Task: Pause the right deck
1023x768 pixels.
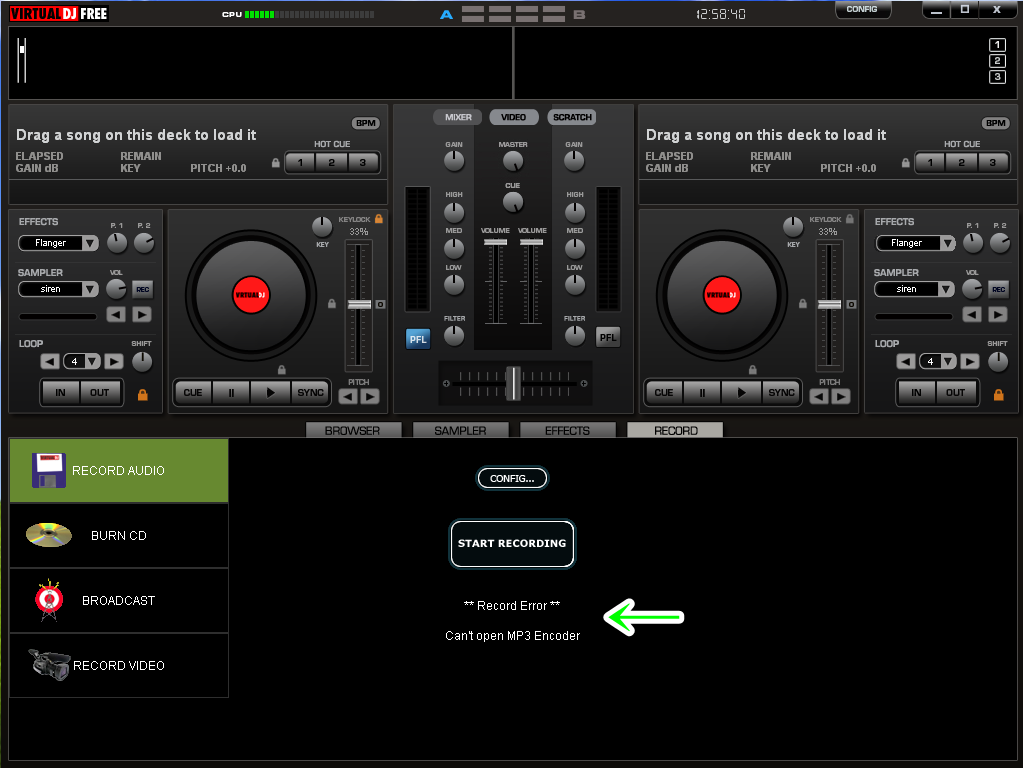Action: [702, 393]
